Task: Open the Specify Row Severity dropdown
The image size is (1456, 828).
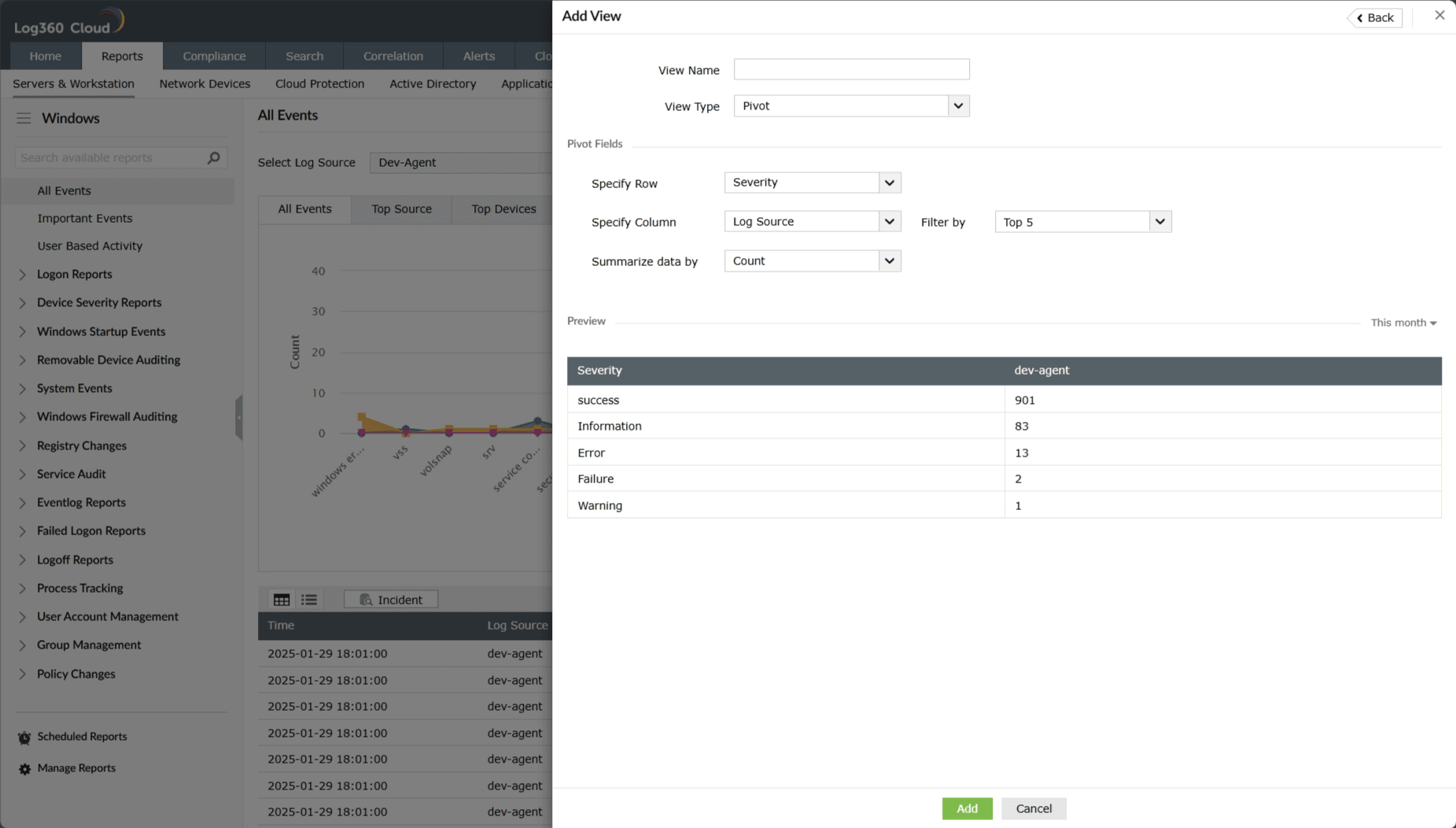Action: [x=889, y=182]
